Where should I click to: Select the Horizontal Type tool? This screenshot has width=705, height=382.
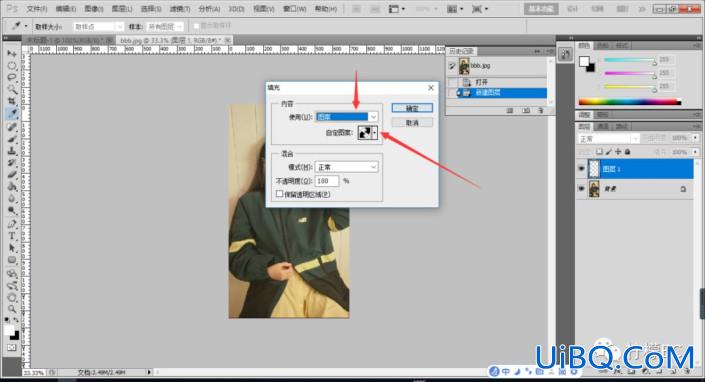click(x=12, y=236)
